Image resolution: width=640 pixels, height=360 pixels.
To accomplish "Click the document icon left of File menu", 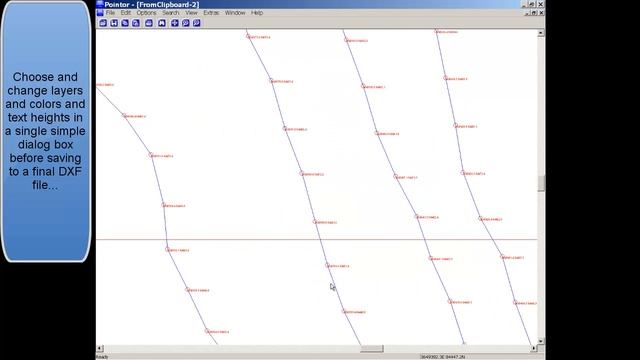I will click(100, 13).
